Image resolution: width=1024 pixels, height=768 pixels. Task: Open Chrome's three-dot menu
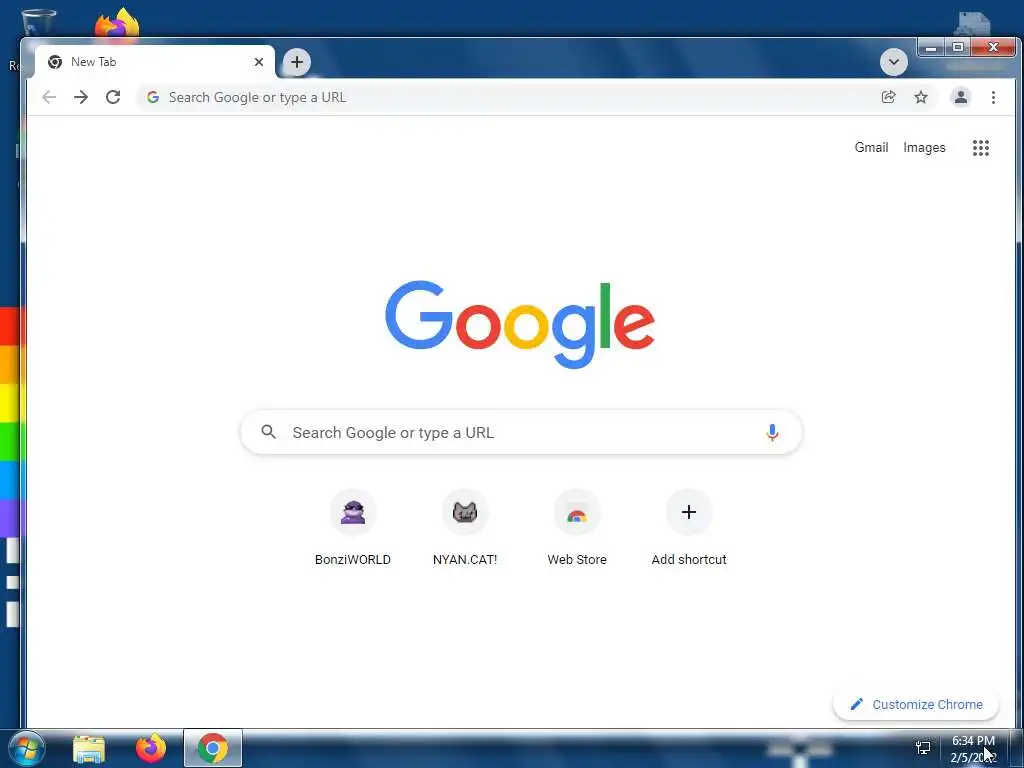pyautogui.click(x=993, y=97)
